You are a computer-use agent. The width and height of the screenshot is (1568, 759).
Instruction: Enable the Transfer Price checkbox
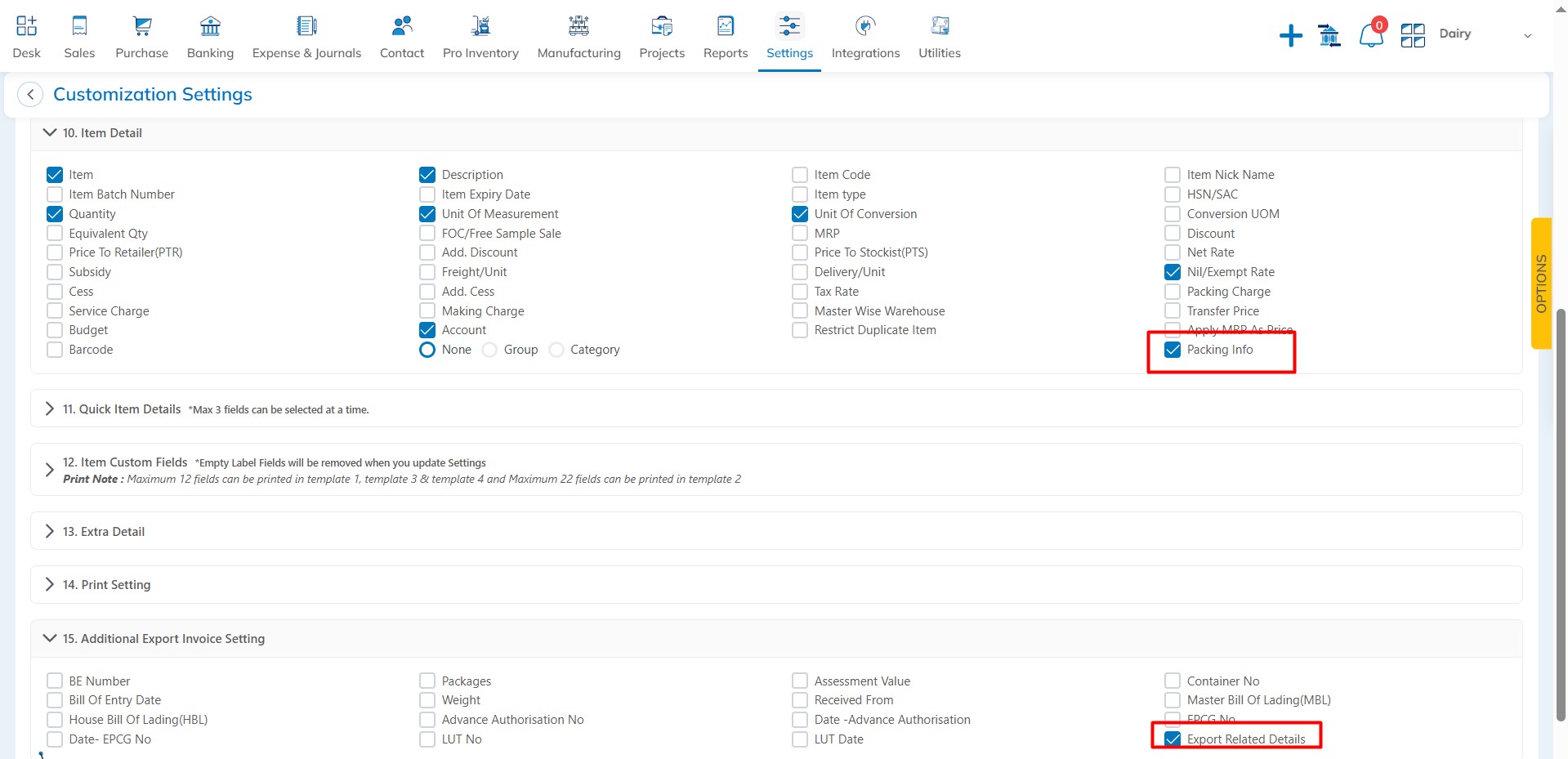1173,311
